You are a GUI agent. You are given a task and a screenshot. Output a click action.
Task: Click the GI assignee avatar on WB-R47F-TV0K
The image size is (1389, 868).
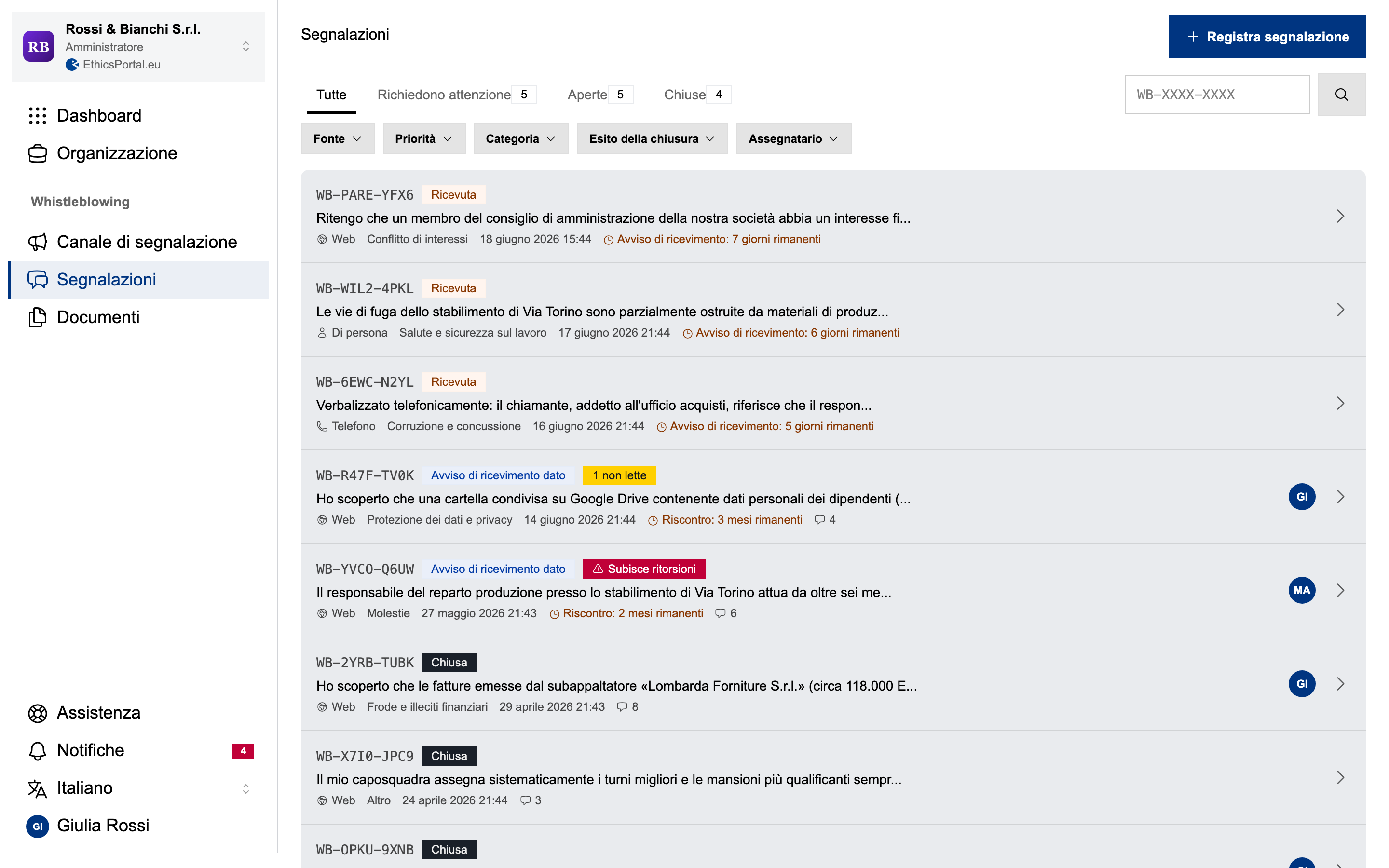pyautogui.click(x=1302, y=497)
